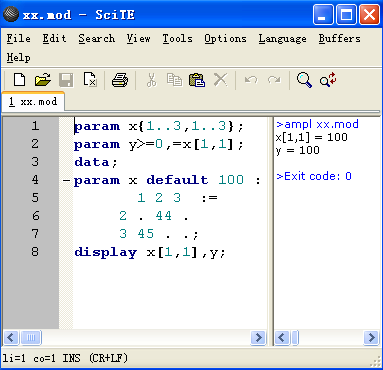This screenshot has width=383, height=370.
Task: Maximize the SciTE window
Action: [x=346, y=15]
